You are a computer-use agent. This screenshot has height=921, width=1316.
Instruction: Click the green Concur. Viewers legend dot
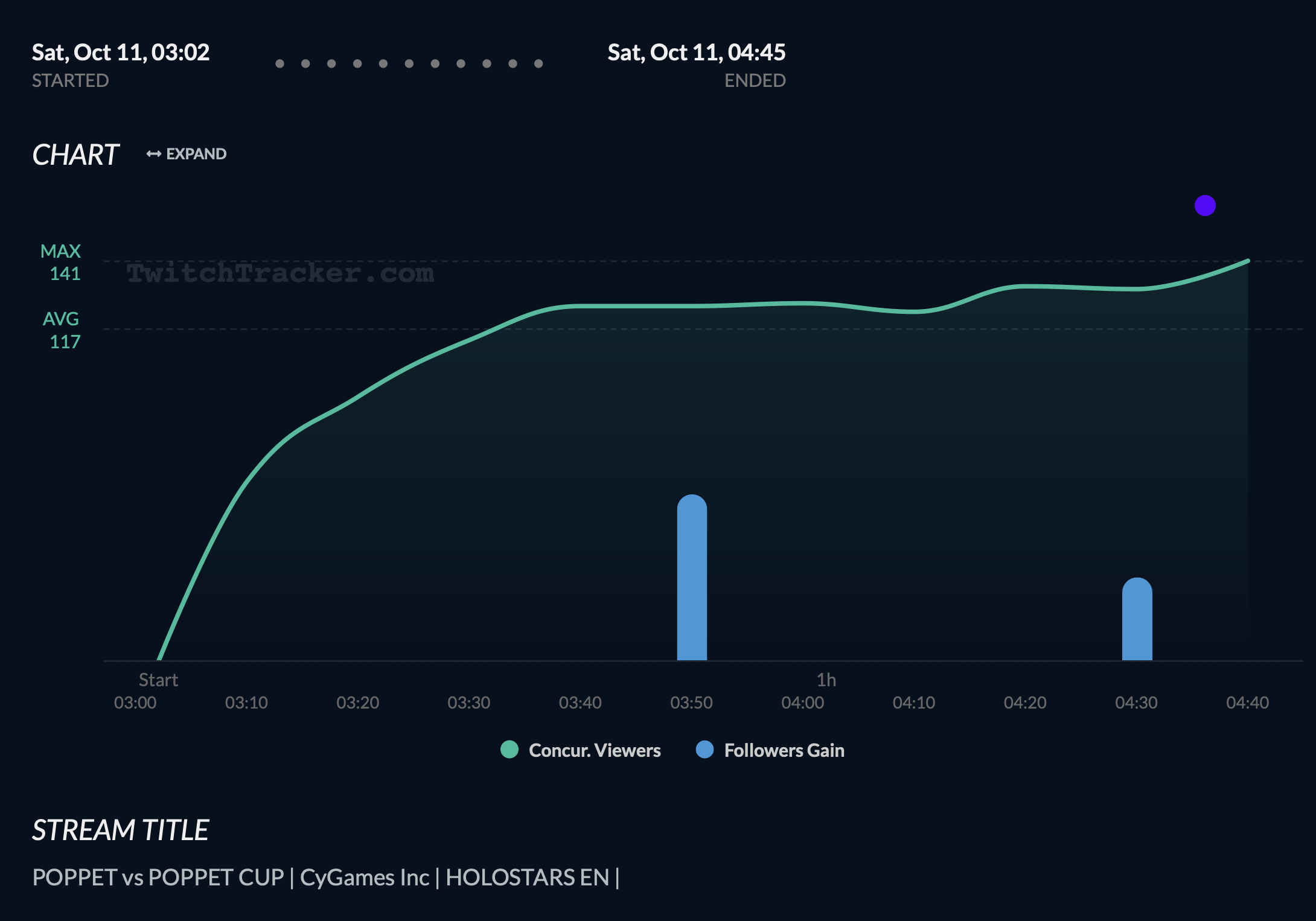pos(509,750)
